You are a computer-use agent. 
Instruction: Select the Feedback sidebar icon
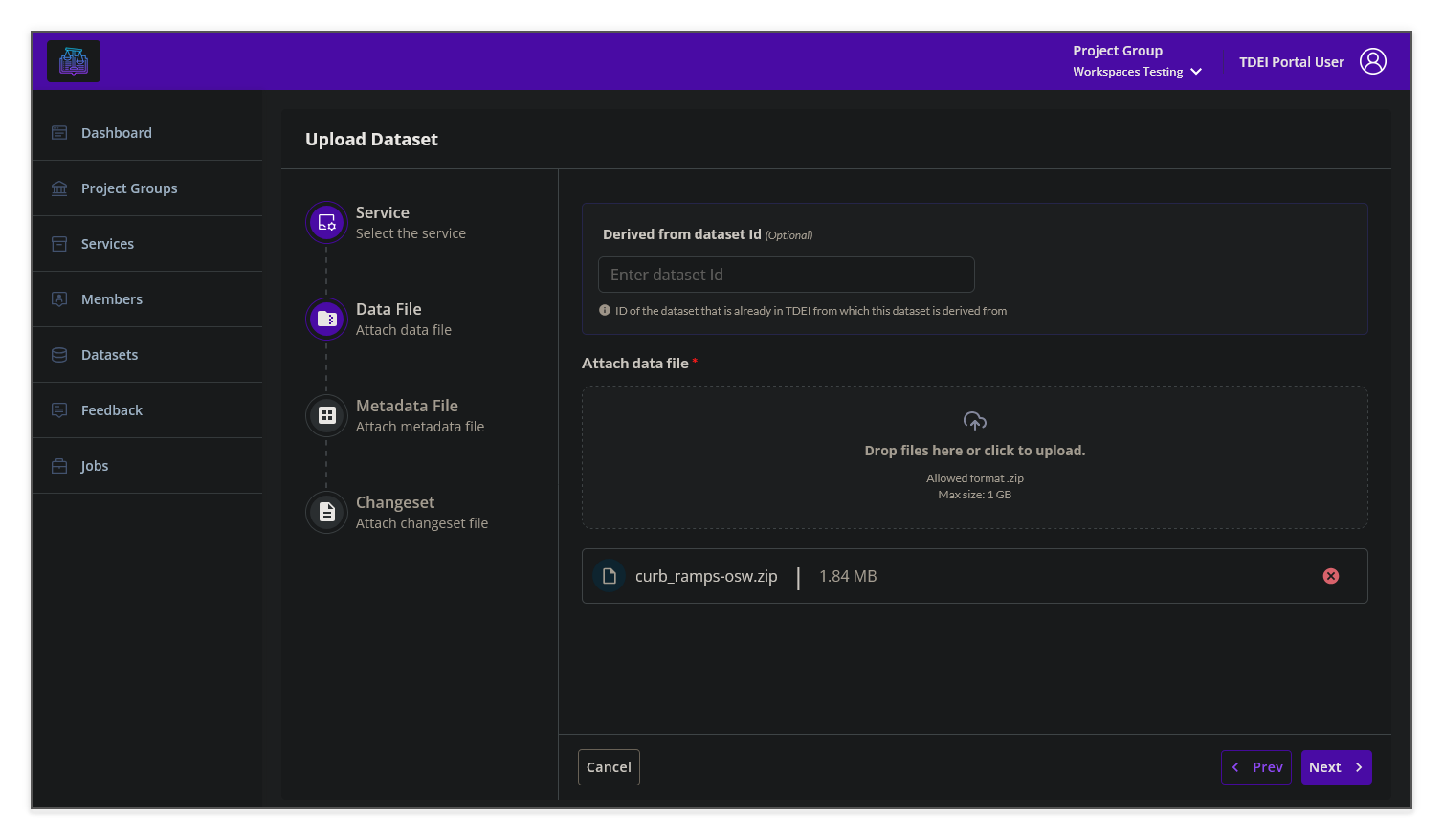58,409
